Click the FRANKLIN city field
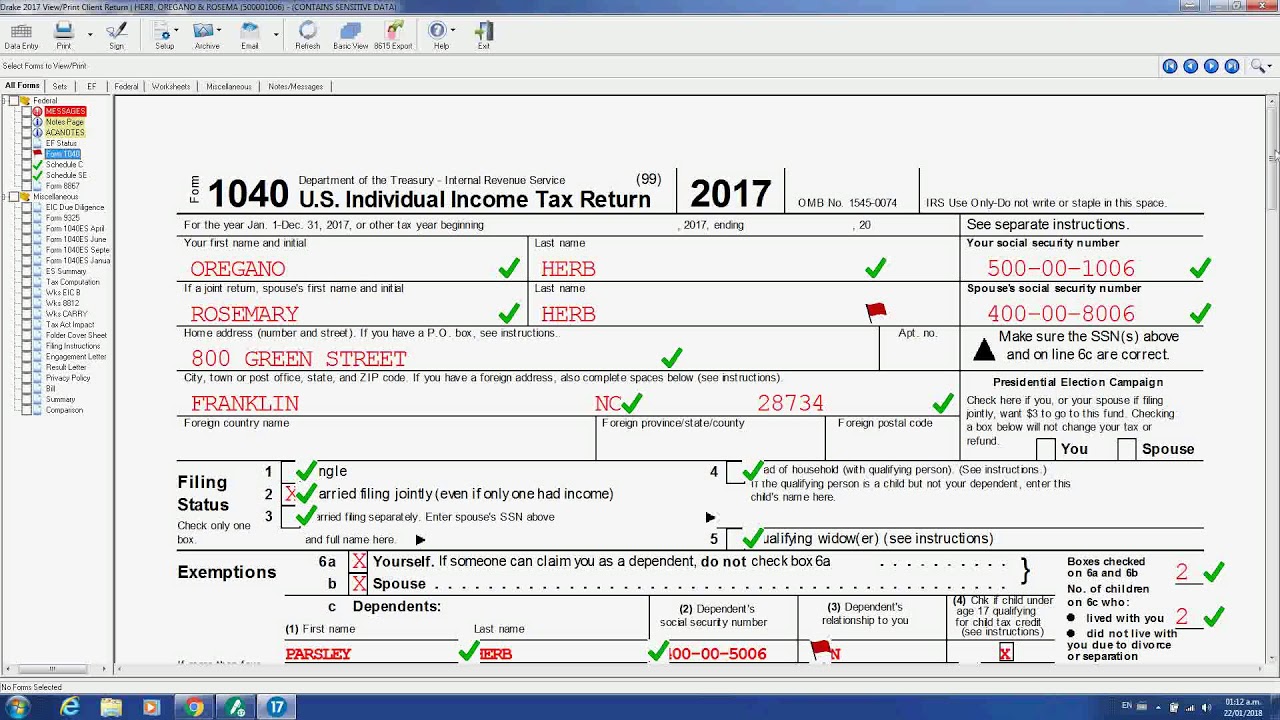This screenshot has height=720, width=1280. tap(245, 403)
